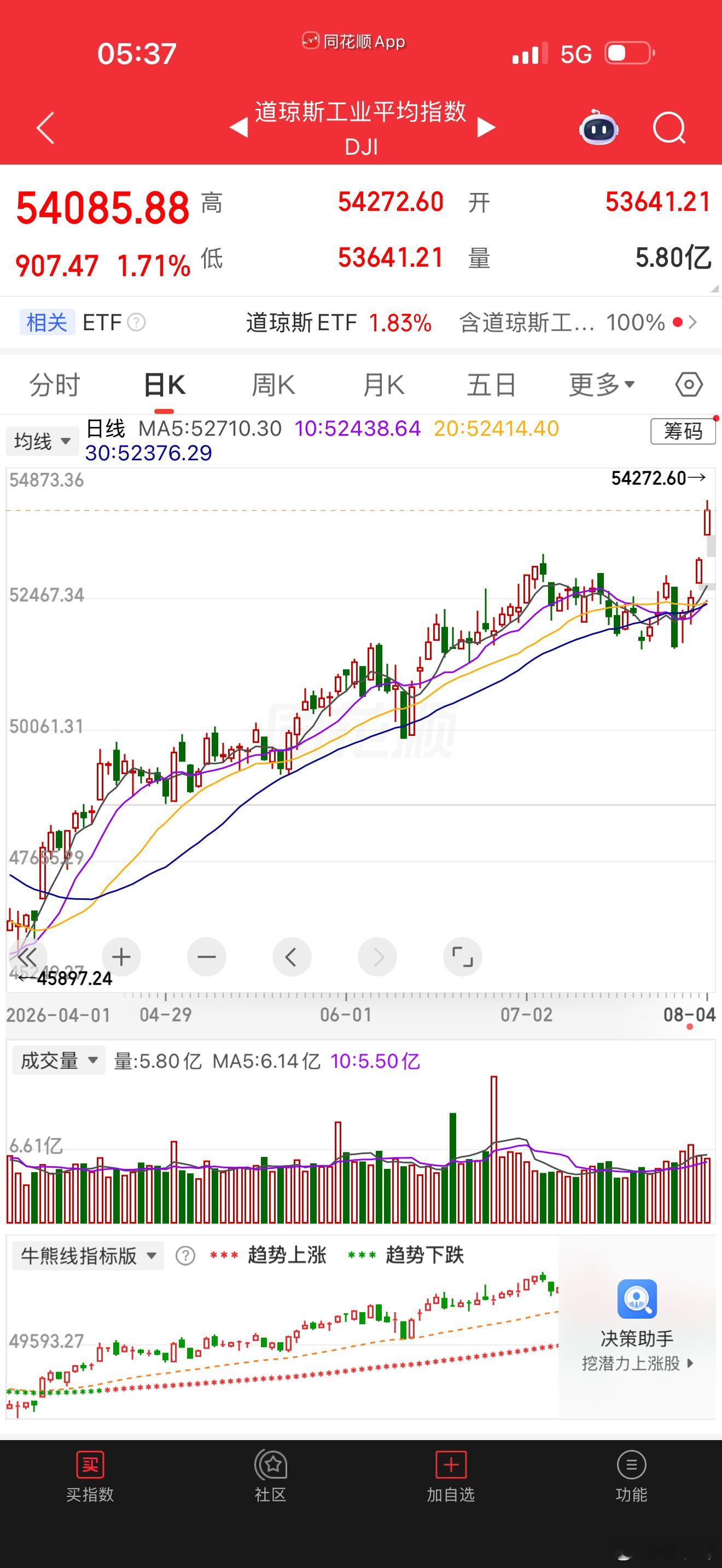Open the 功能 functions menu icon
This screenshot has width=722, height=1568.
[x=631, y=1465]
